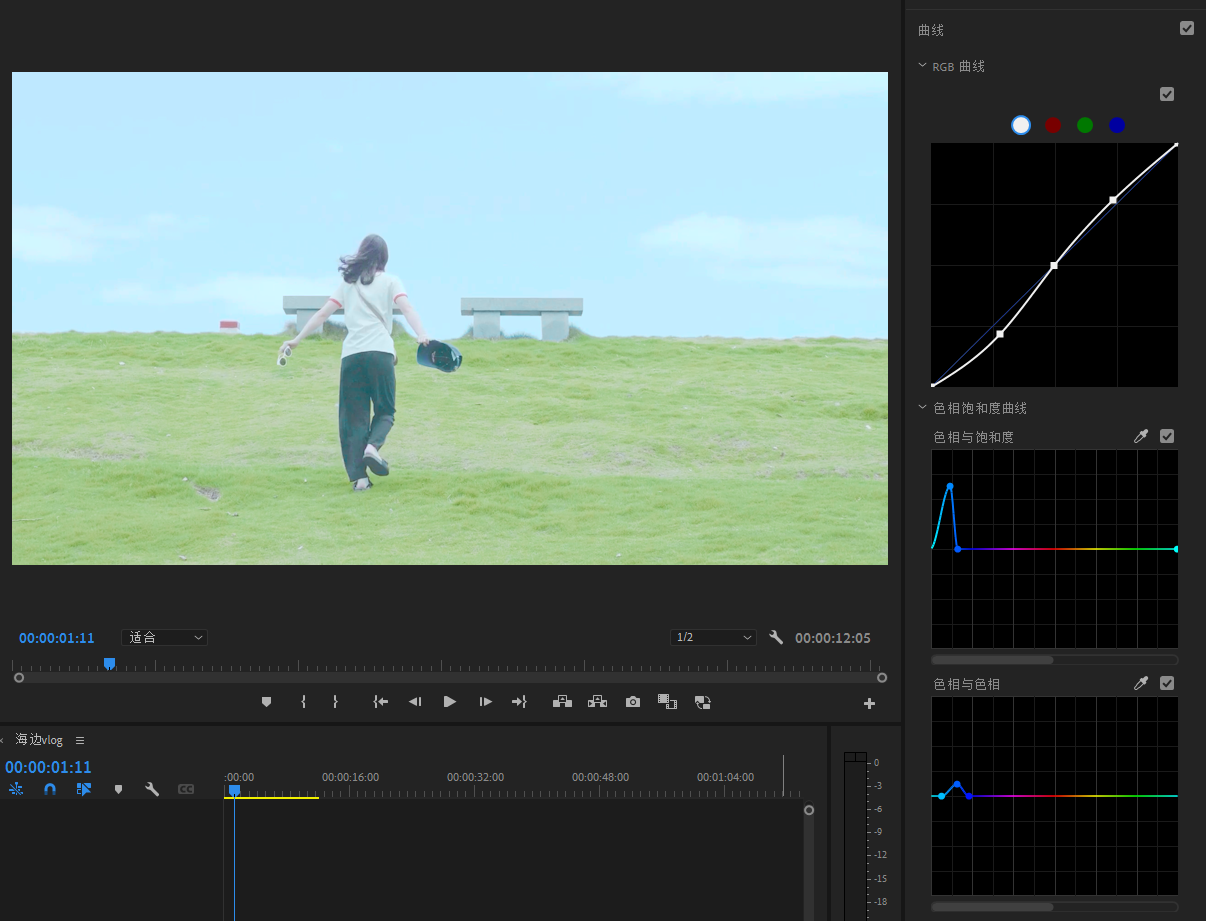This screenshot has width=1206, height=921.
Task: Export frame with the camera icon
Action: [633, 702]
